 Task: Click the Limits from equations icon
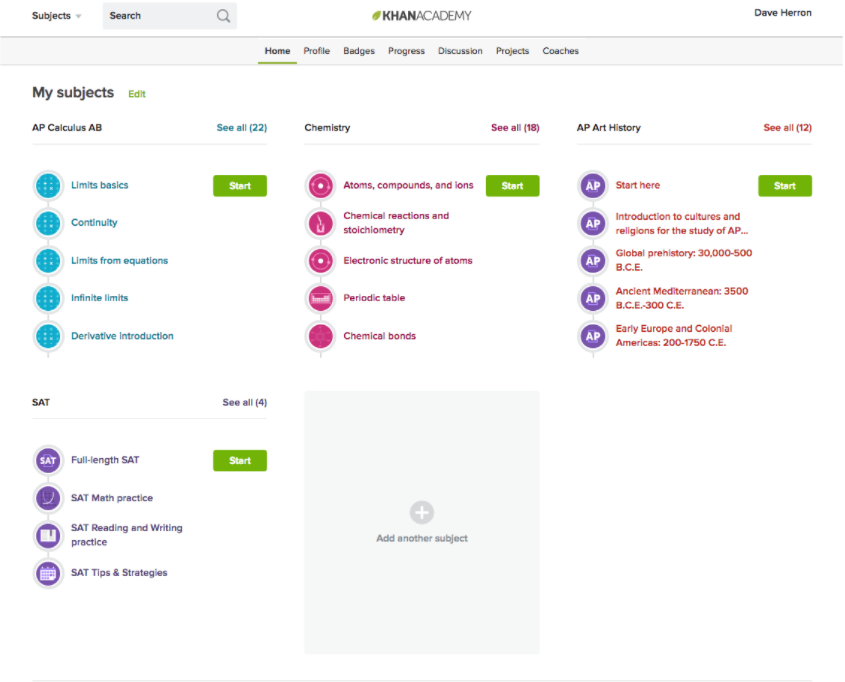(48, 261)
